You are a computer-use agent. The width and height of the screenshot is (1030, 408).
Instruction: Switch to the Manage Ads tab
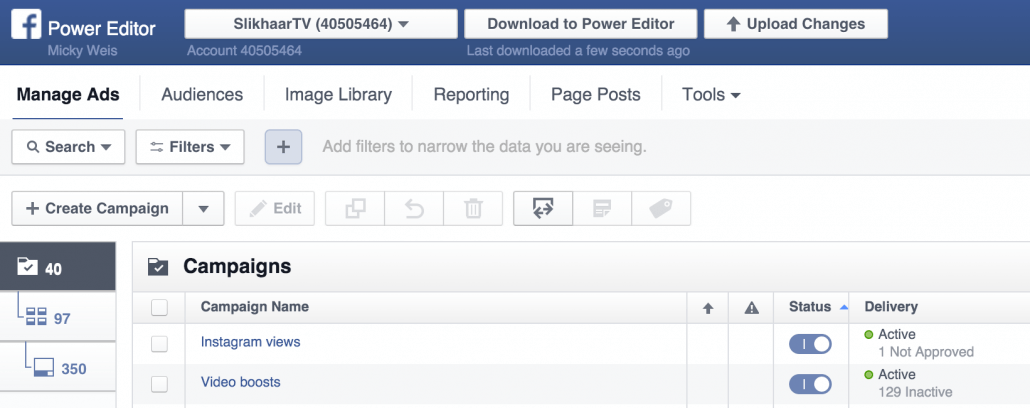pyautogui.click(x=68, y=95)
